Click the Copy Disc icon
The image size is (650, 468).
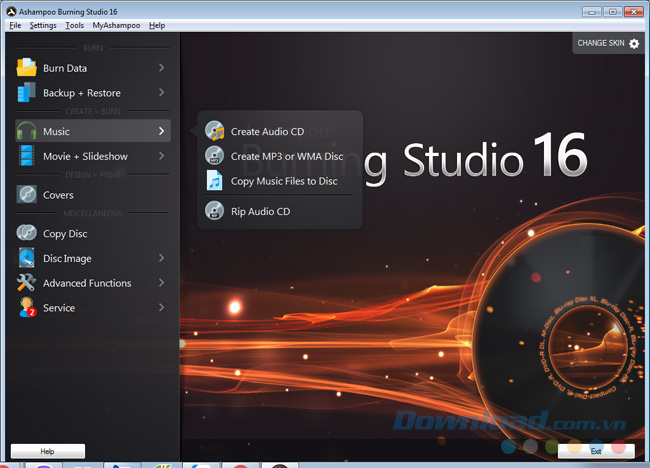click(x=26, y=234)
